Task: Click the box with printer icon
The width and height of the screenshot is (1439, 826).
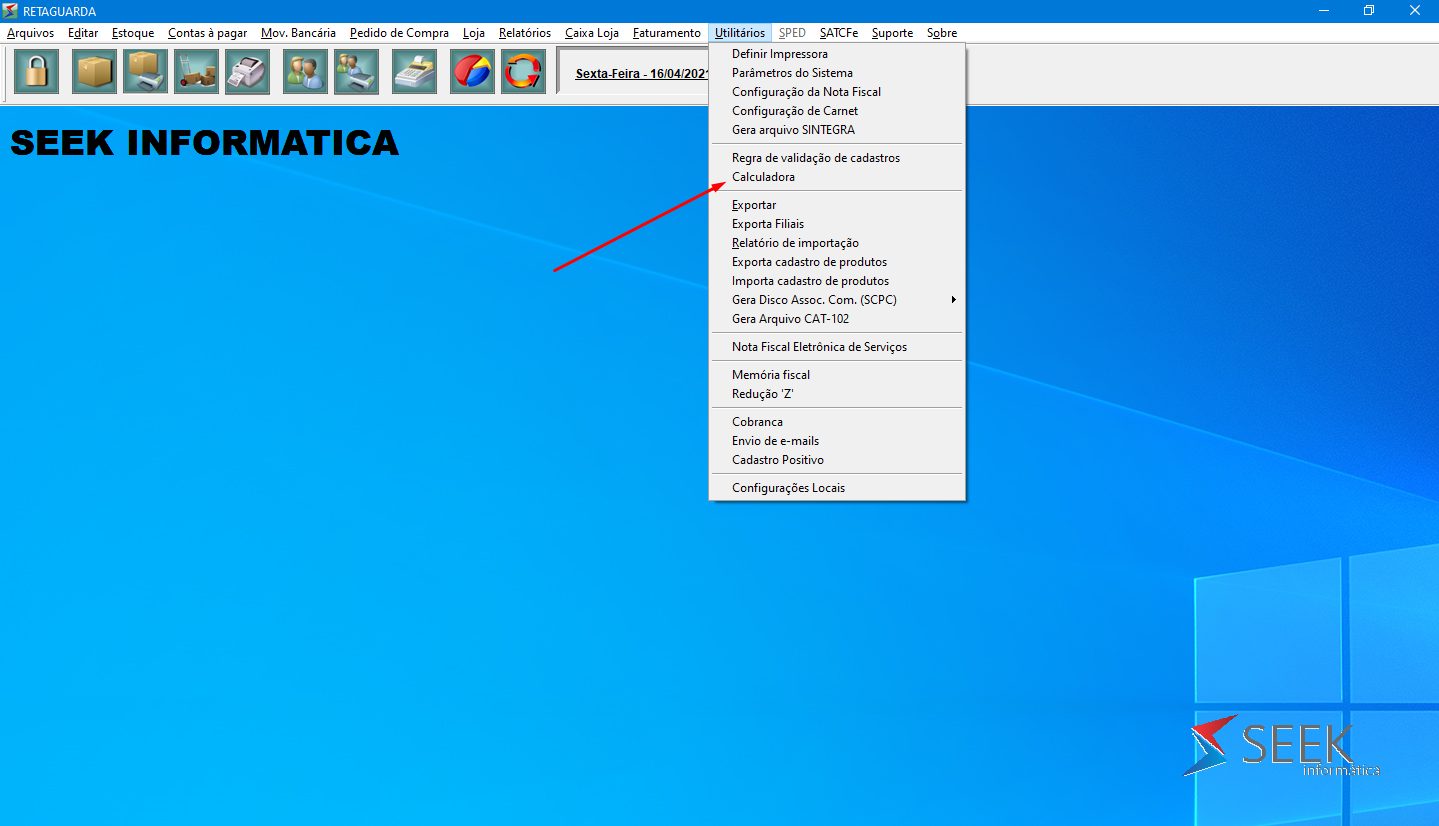Action: pyautogui.click(x=146, y=72)
